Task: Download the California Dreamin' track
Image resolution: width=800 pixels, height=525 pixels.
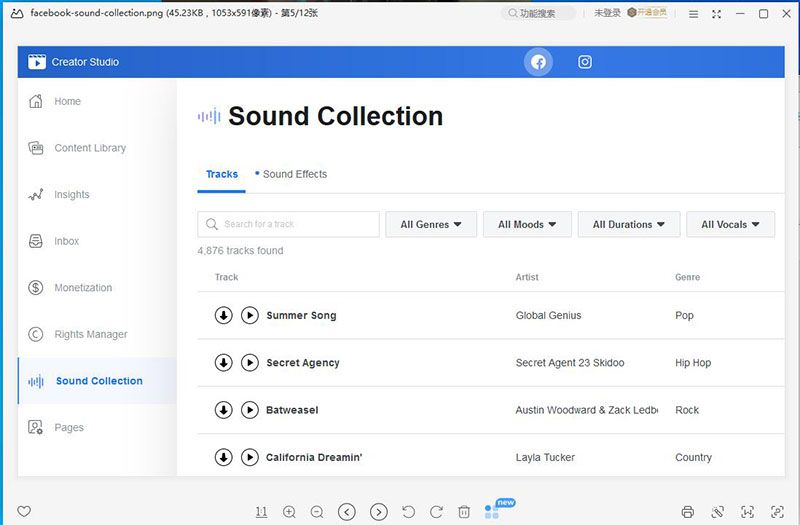Action: 223,457
